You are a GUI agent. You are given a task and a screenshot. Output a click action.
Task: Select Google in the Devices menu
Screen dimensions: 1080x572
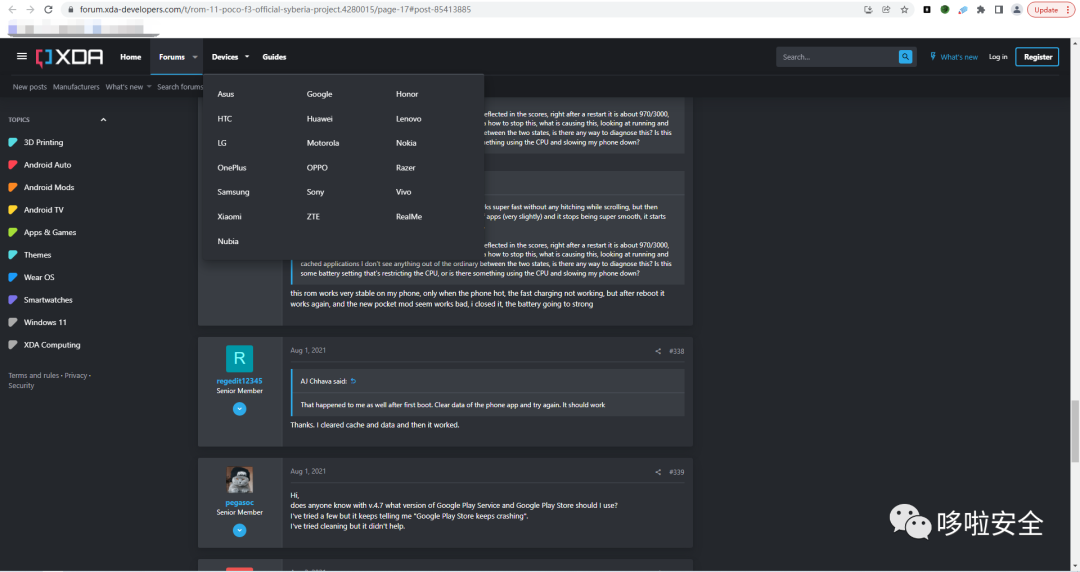pos(320,94)
